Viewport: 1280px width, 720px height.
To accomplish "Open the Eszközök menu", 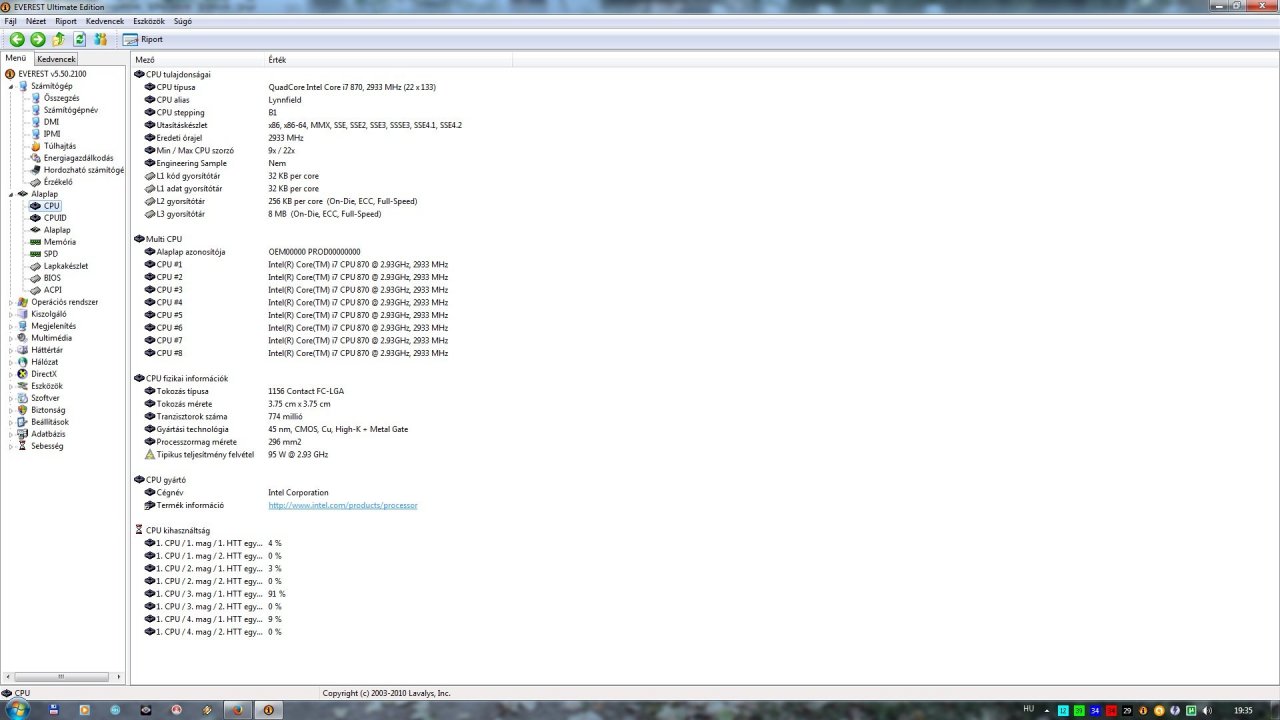I will (149, 21).
